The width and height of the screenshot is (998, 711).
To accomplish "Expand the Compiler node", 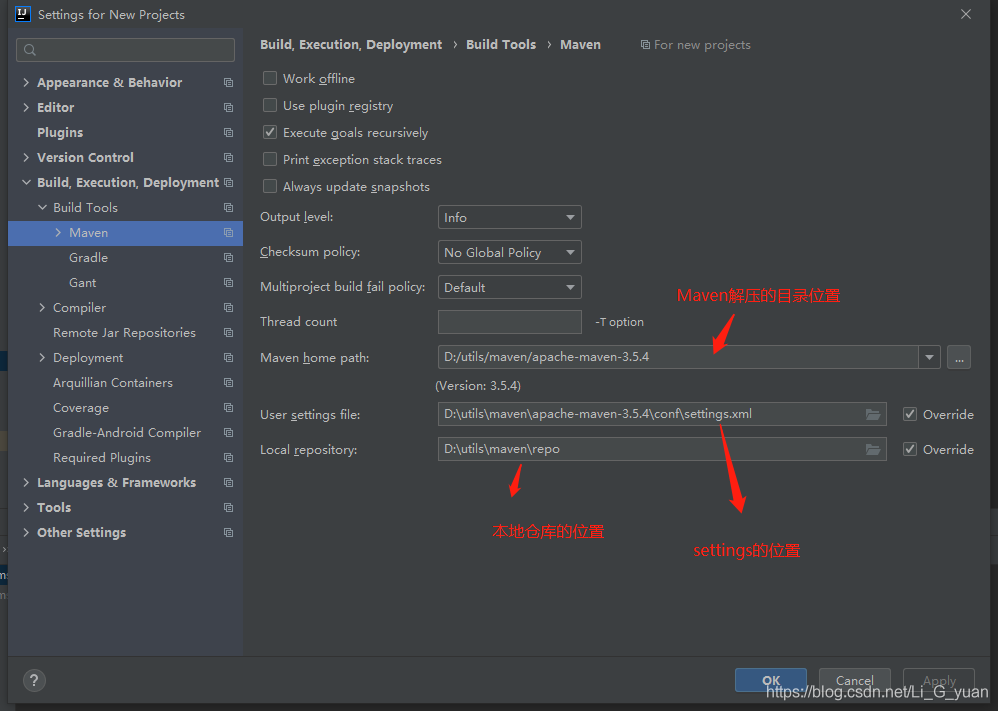I will tap(42, 307).
